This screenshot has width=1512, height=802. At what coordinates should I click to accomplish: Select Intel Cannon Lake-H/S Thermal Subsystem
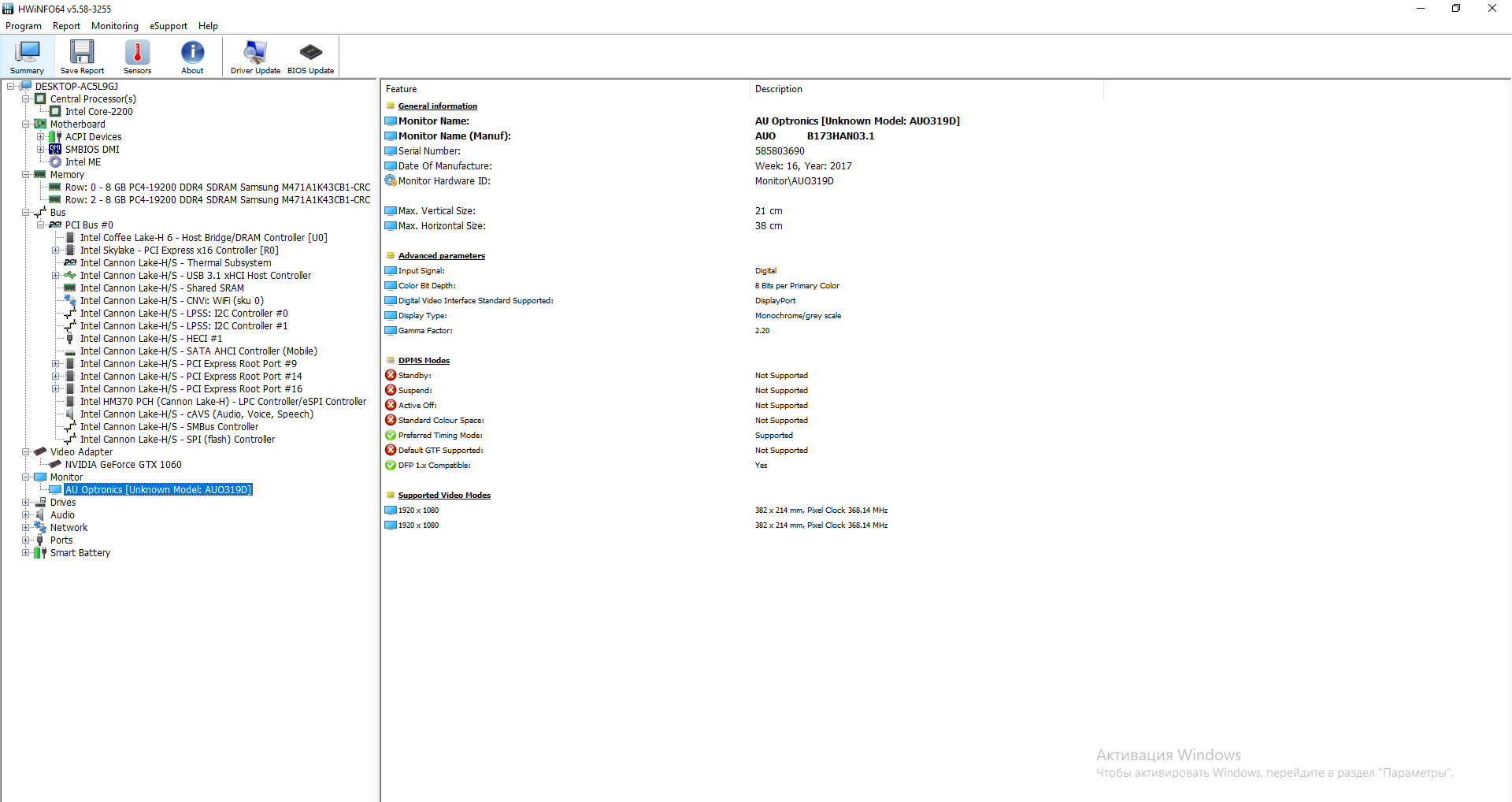click(176, 263)
